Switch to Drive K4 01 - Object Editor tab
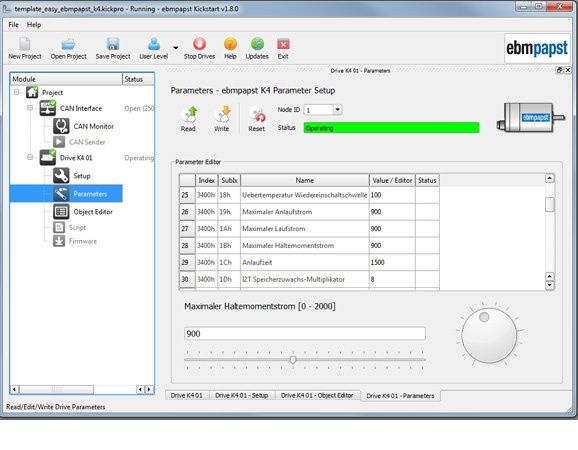The width and height of the screenshot is (578, 450). coord(317,395)
